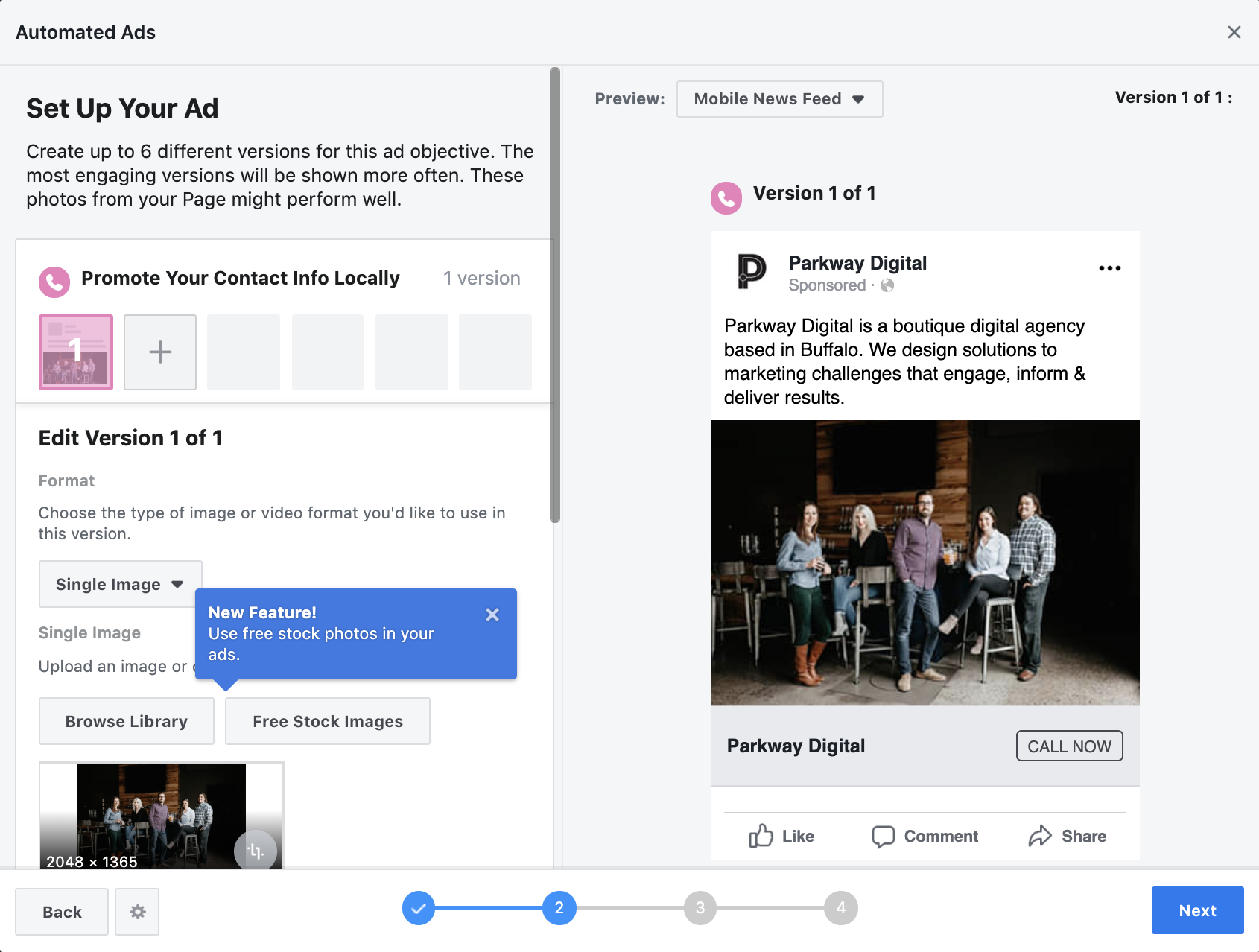
Task: Add a new ad version with plus tile
Action: 160,352
